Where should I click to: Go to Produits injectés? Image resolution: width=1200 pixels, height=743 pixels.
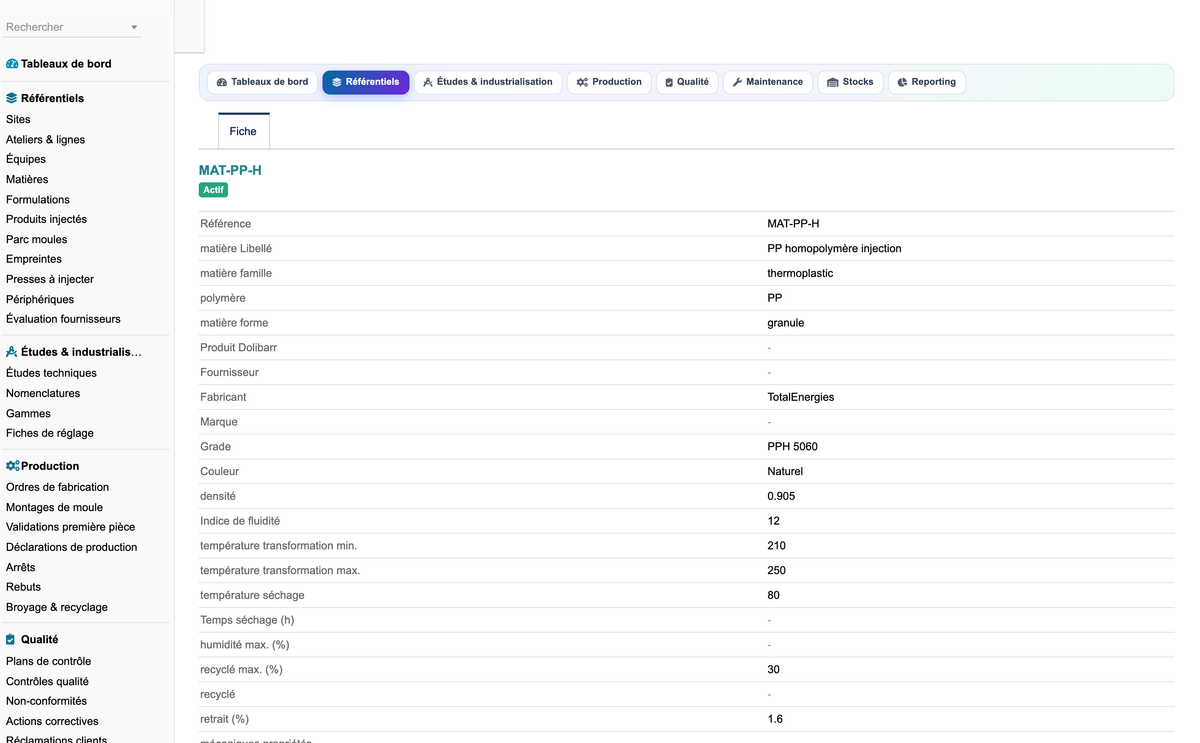[46, 219]
